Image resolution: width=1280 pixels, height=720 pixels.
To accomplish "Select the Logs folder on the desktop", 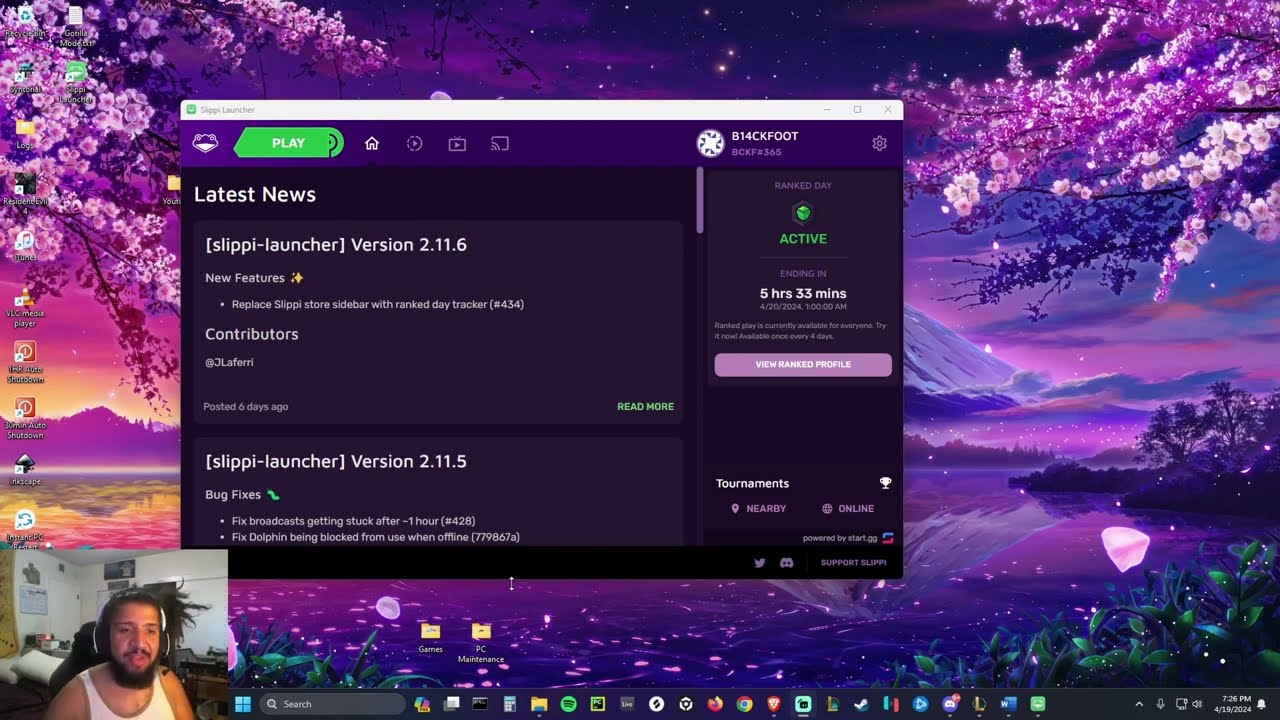I will (x=25, y=134).
